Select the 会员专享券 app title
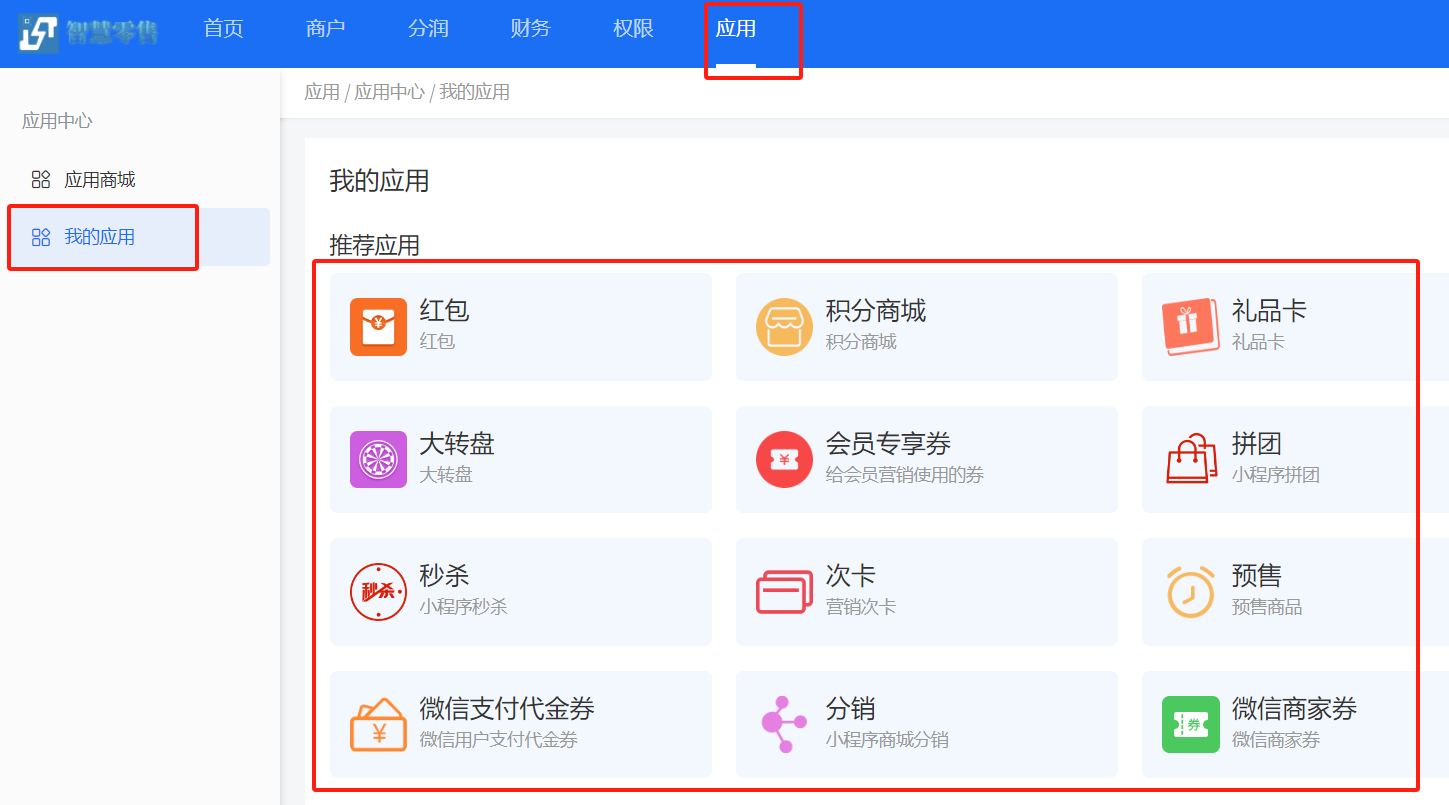The image size is (1449, 805). click(888, 444)
